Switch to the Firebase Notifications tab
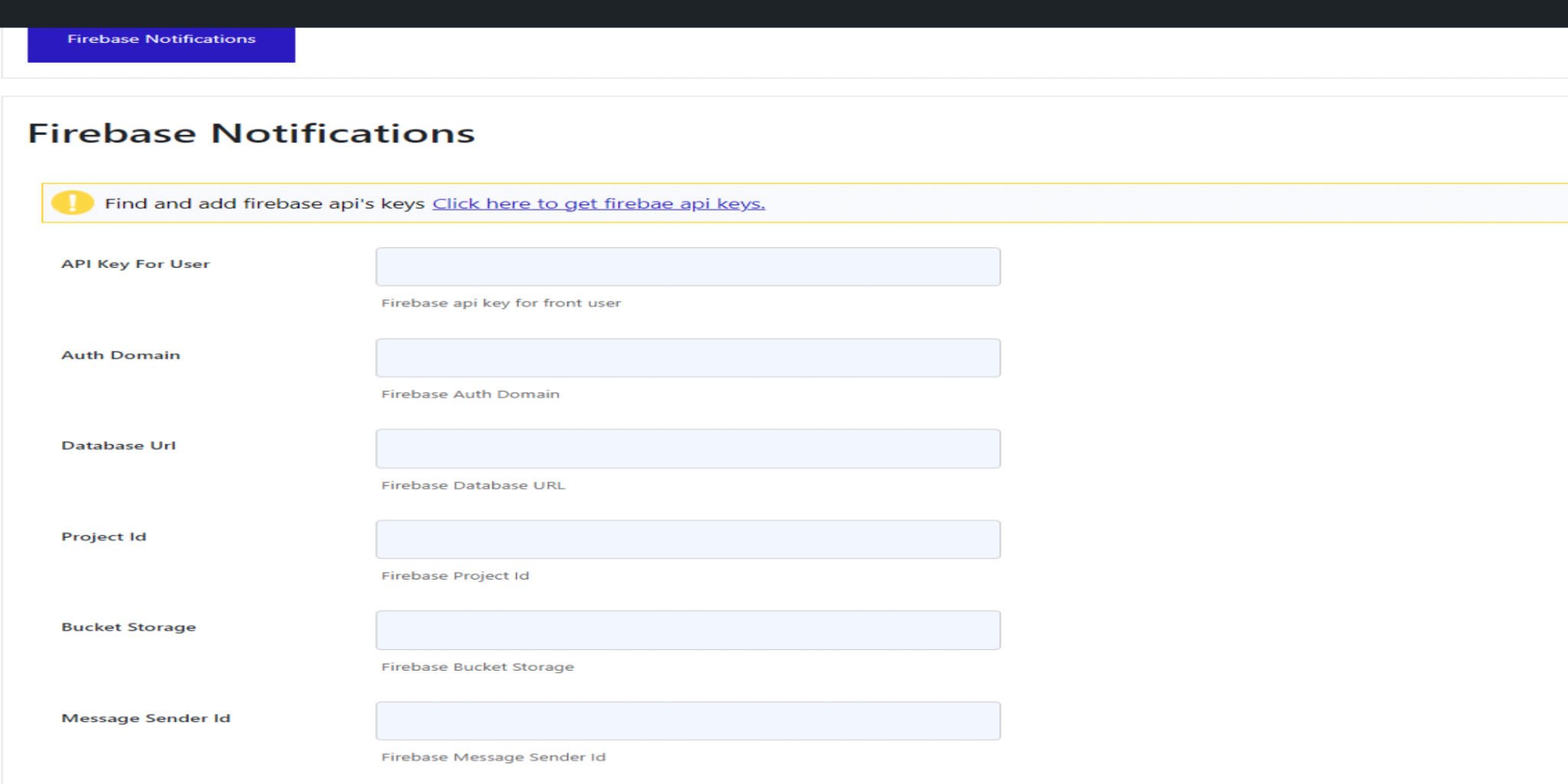This screenshot has width=1568, height=784. point(161,38)
